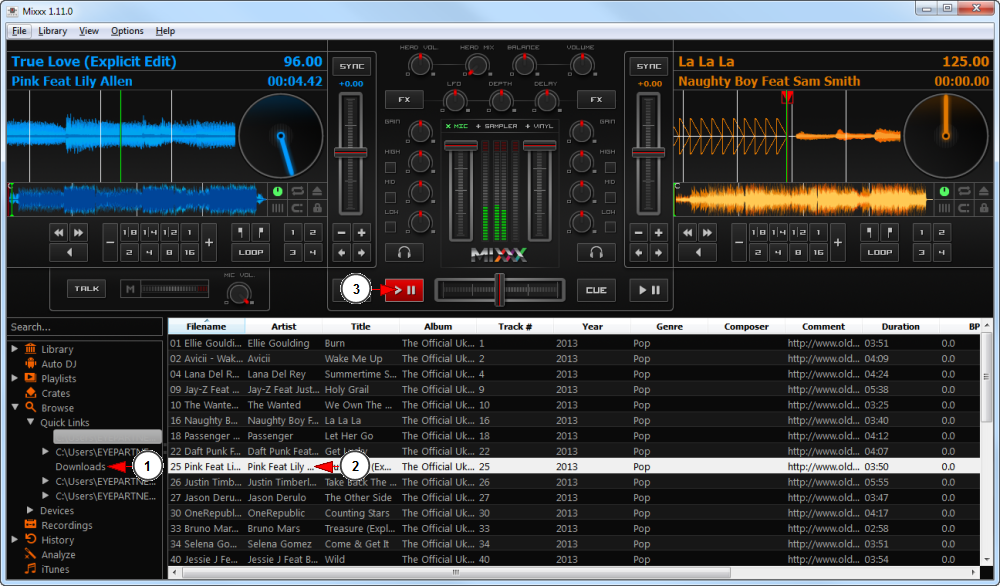Rewind the left deck track

click(59, 233)
